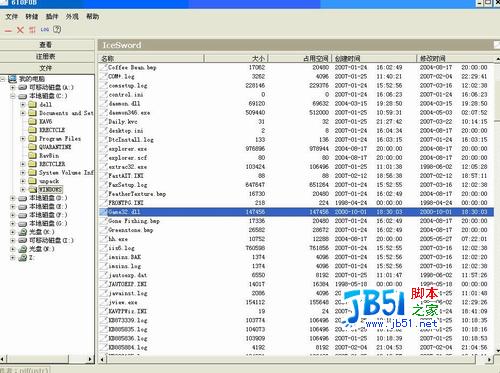The height and width of the screenshot is (373, 500).
Task: Click the 我的电脑 computer icon in tree
Action: 12,79
